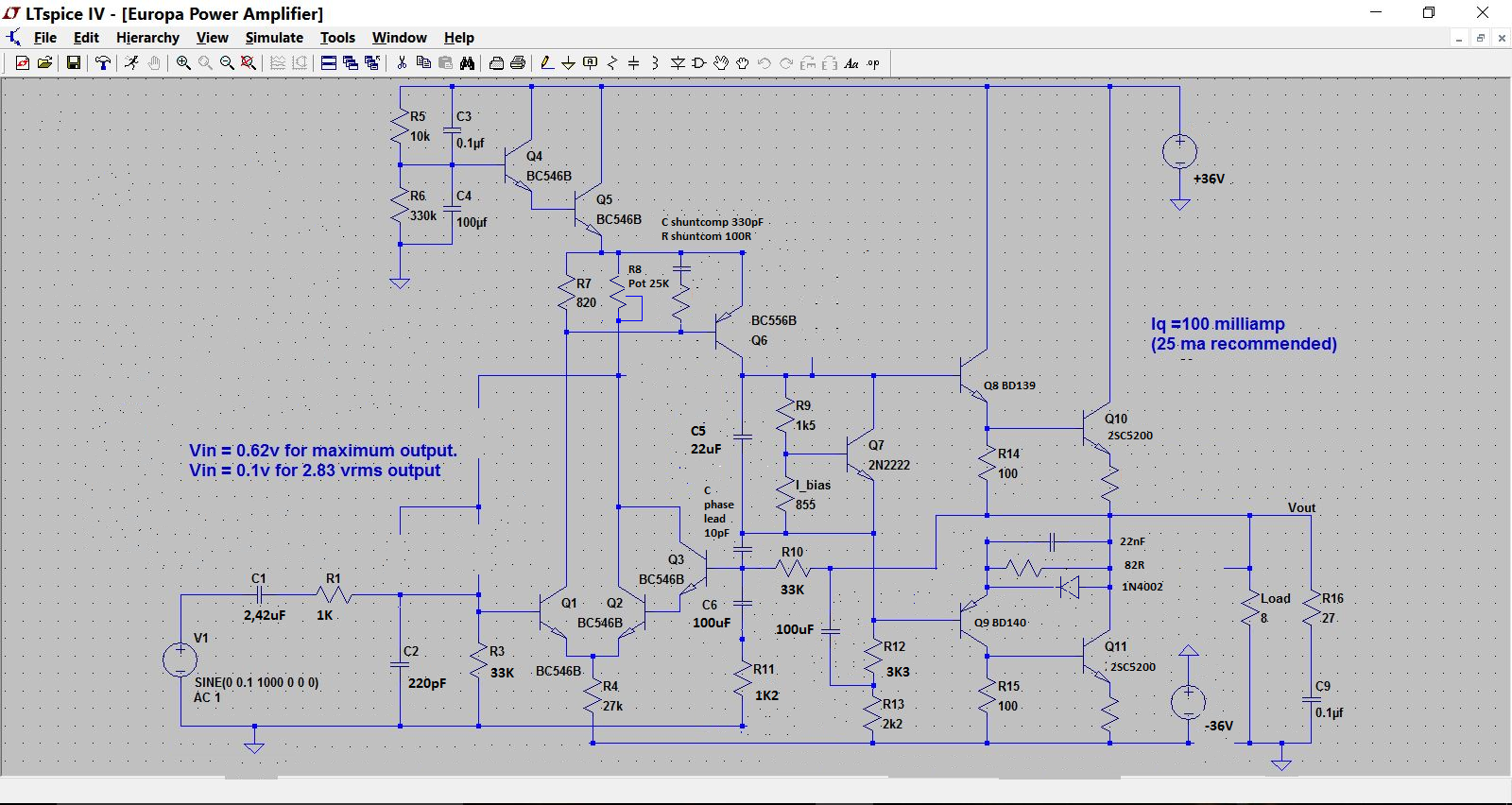This screenshot has height=805, width=1512.
Task: Select the Inductor placement tool
Action: coord(656,63)
